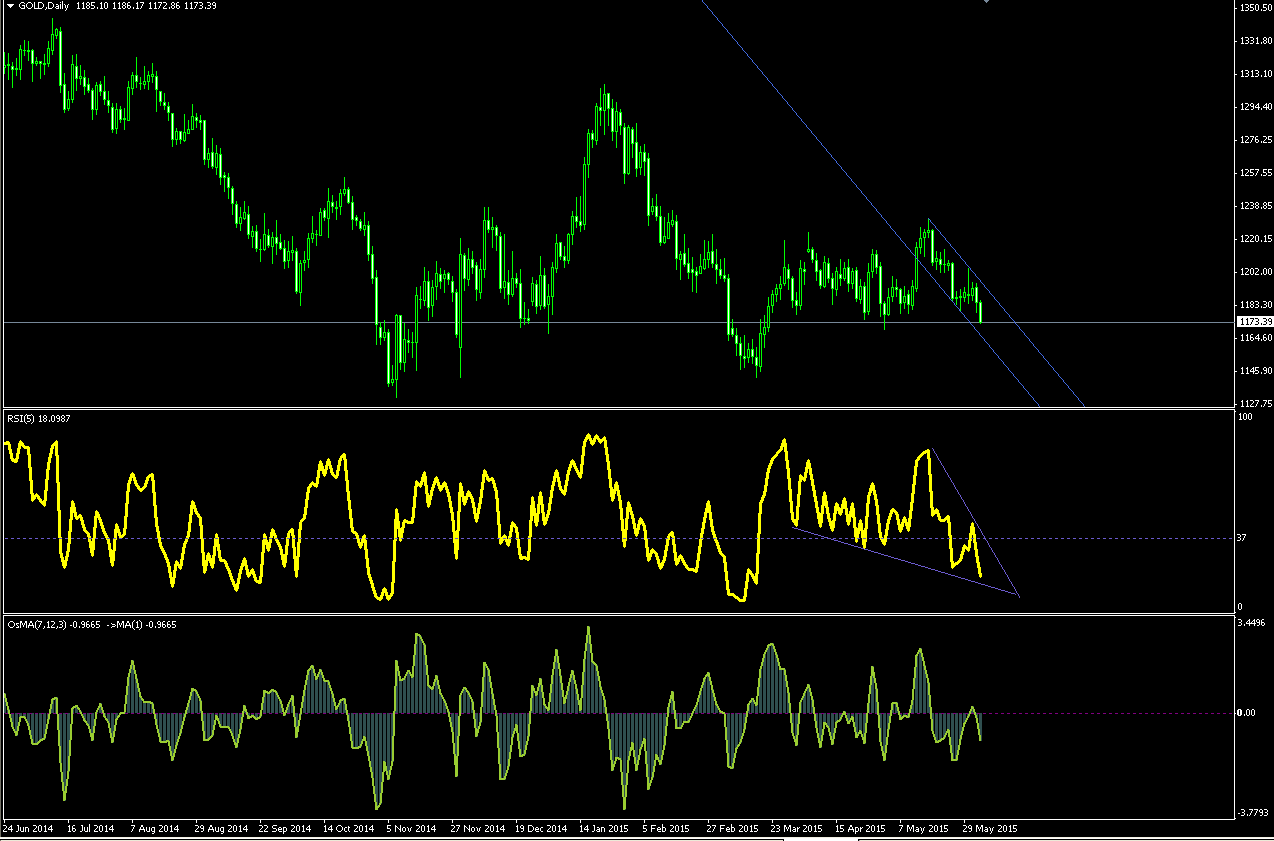Click the 23 Mar 2015 date label
1274x841 pixels.
[796, 829]
